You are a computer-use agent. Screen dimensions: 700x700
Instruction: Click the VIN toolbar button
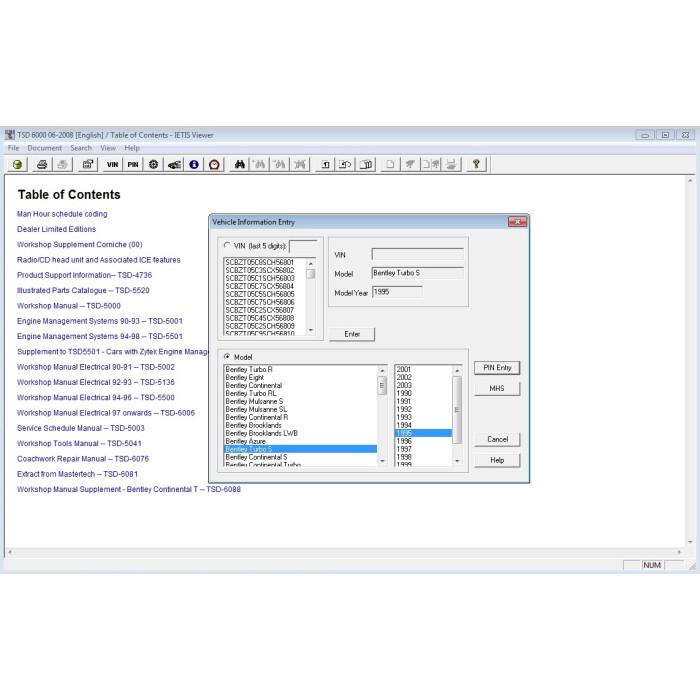pos(112,165)
